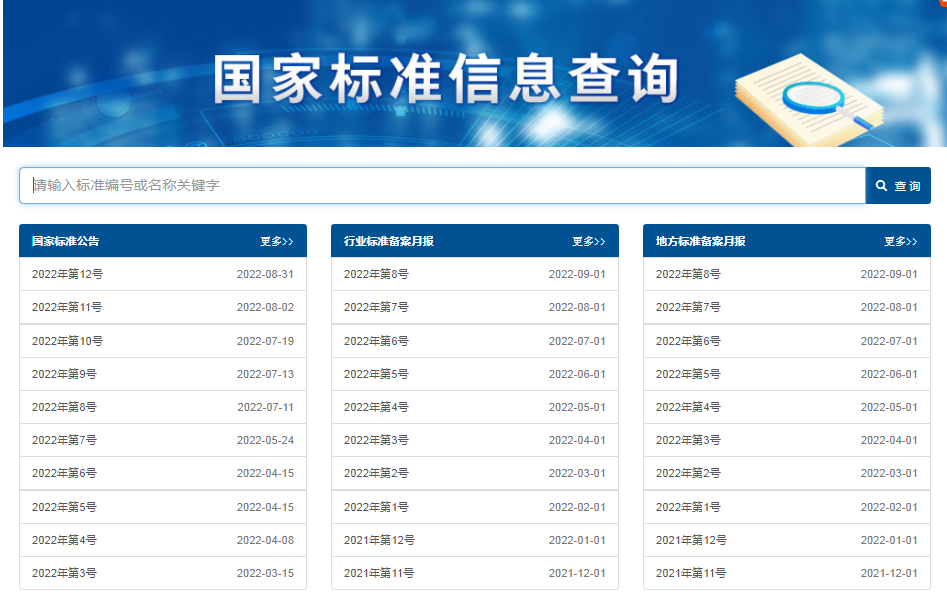Viewport: 947px width, 597px height.
Task: Open 2022年第9号 under 国家标准公告
Action: pyautogui.click(x=63, y=374)
